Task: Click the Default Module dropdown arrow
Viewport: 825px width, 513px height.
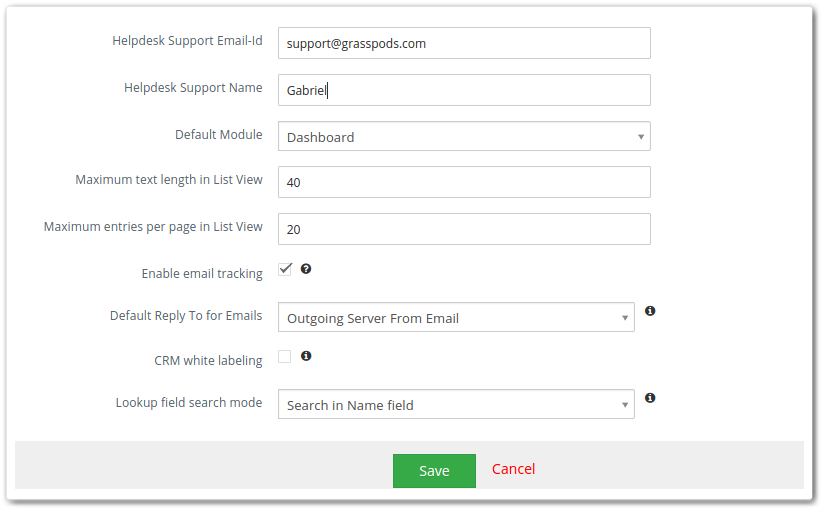Action: pyautogui.click(x=641, y=137)
